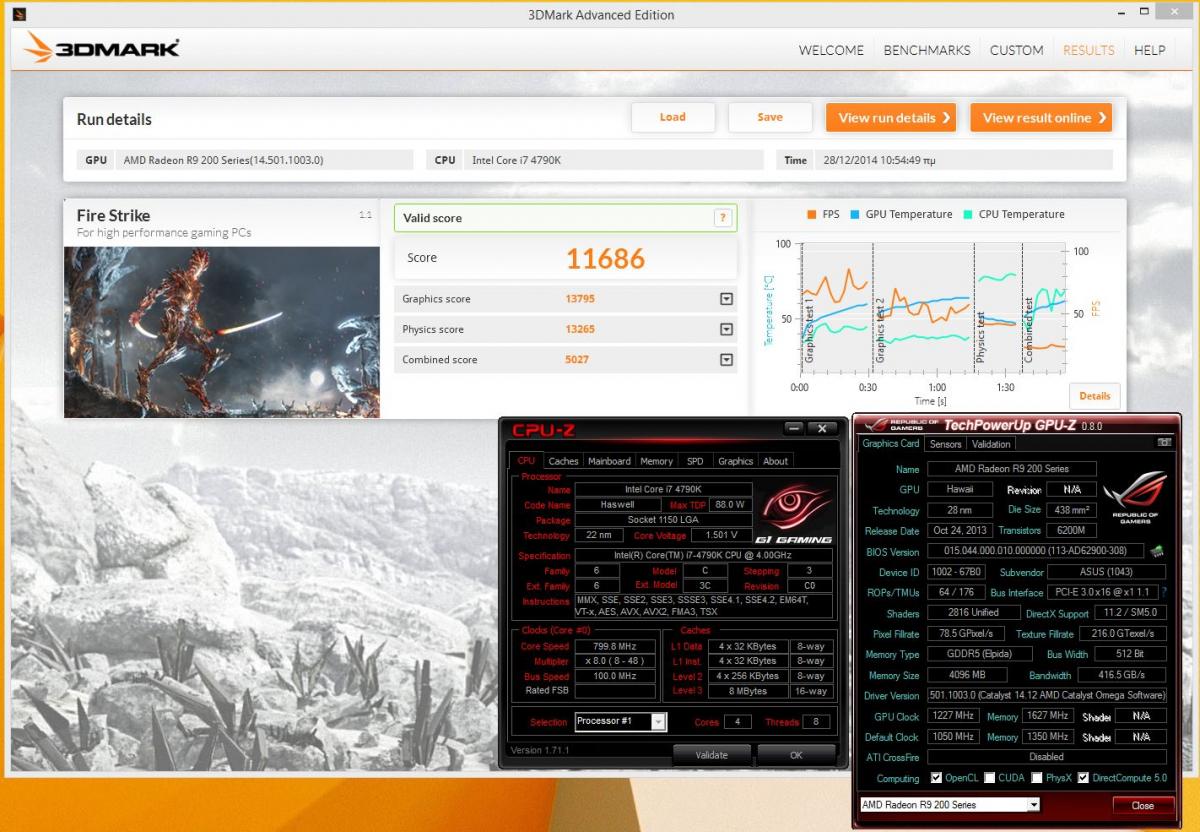Toggle the DirectCompute 5.0 checkbox

[1083, 778]
